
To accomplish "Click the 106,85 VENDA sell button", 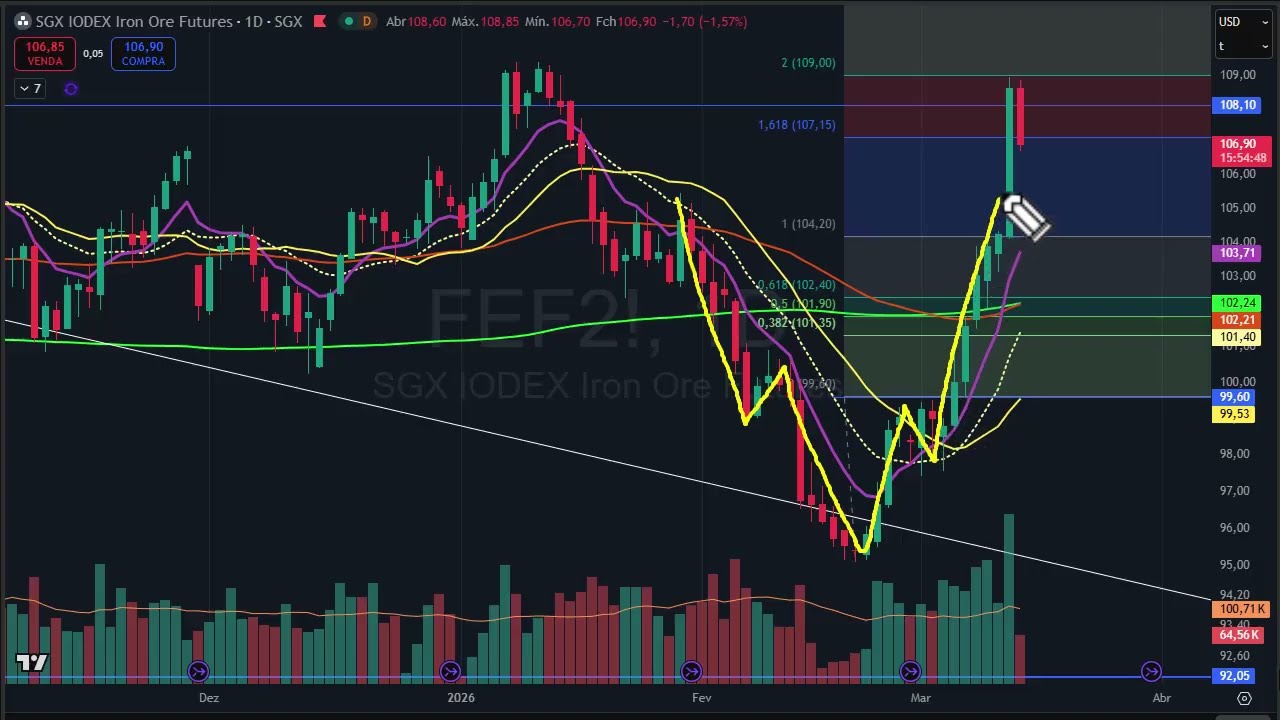I will (44, 54).
